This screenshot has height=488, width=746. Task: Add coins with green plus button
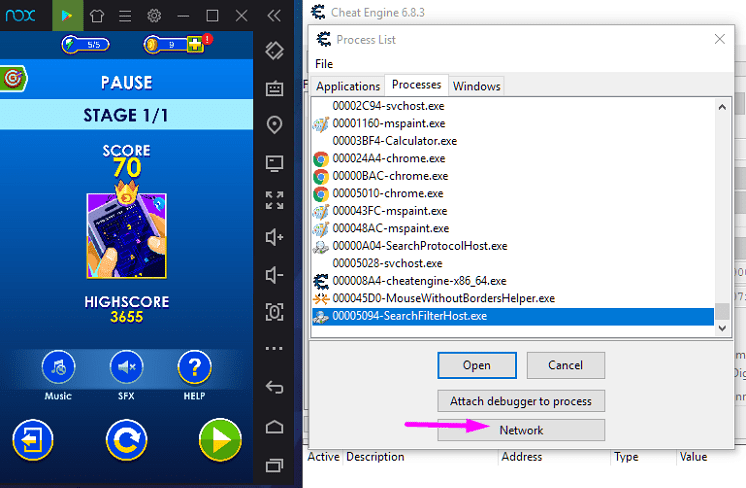[195, 45]
